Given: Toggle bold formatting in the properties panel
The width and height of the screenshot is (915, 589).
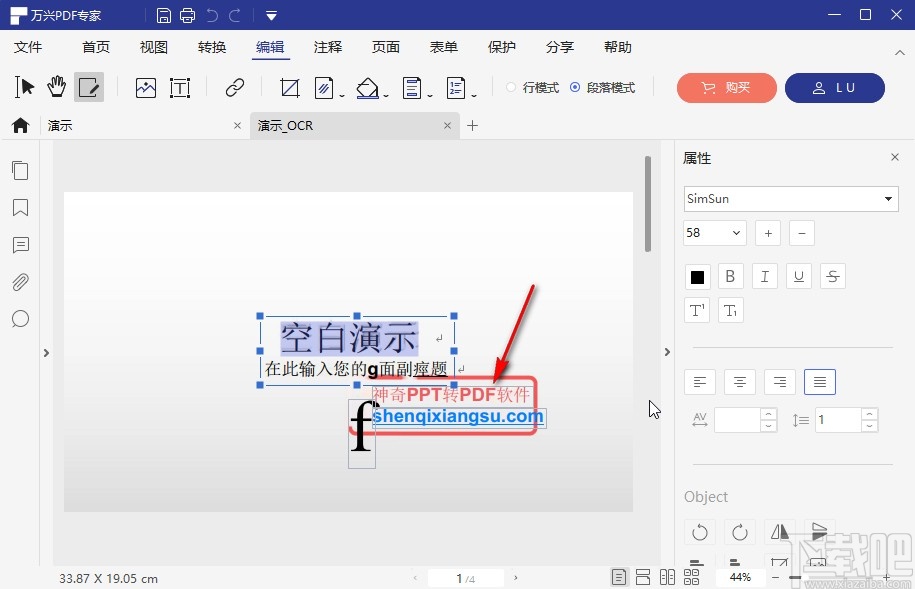Looking at the screenshot, I should click(x=730, y=276).
